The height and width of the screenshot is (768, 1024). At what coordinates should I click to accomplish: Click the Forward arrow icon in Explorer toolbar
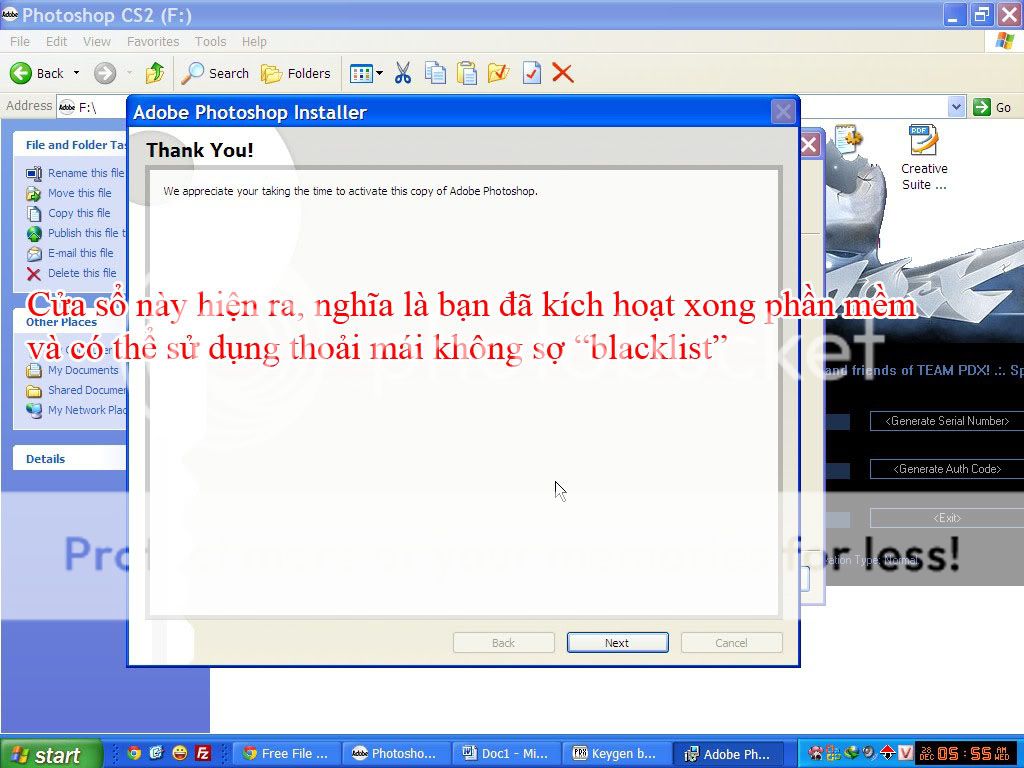(x=104, y=73)
